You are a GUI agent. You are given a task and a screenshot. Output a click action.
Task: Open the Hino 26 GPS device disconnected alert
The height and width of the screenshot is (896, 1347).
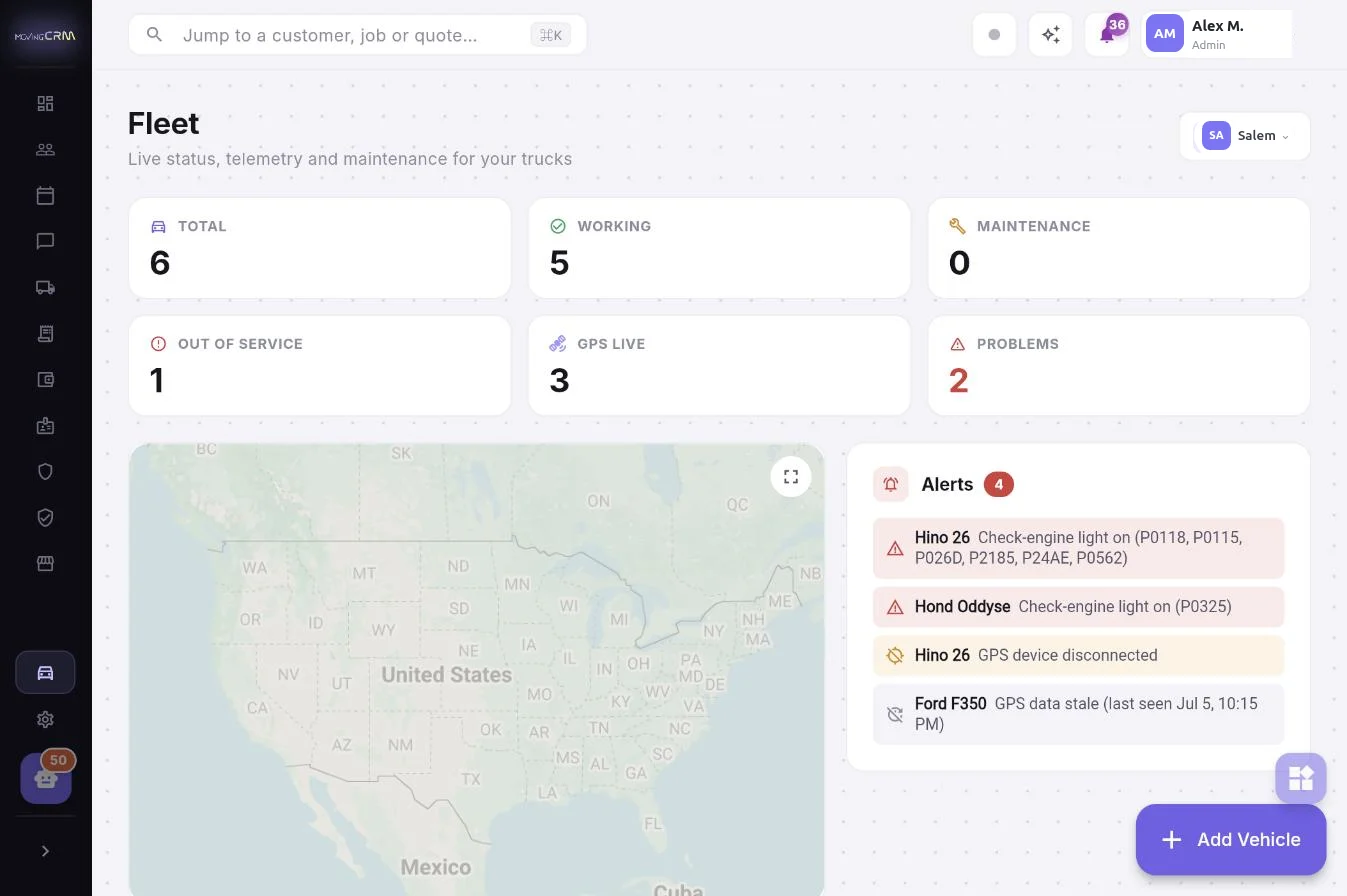tap(1078, 656)
